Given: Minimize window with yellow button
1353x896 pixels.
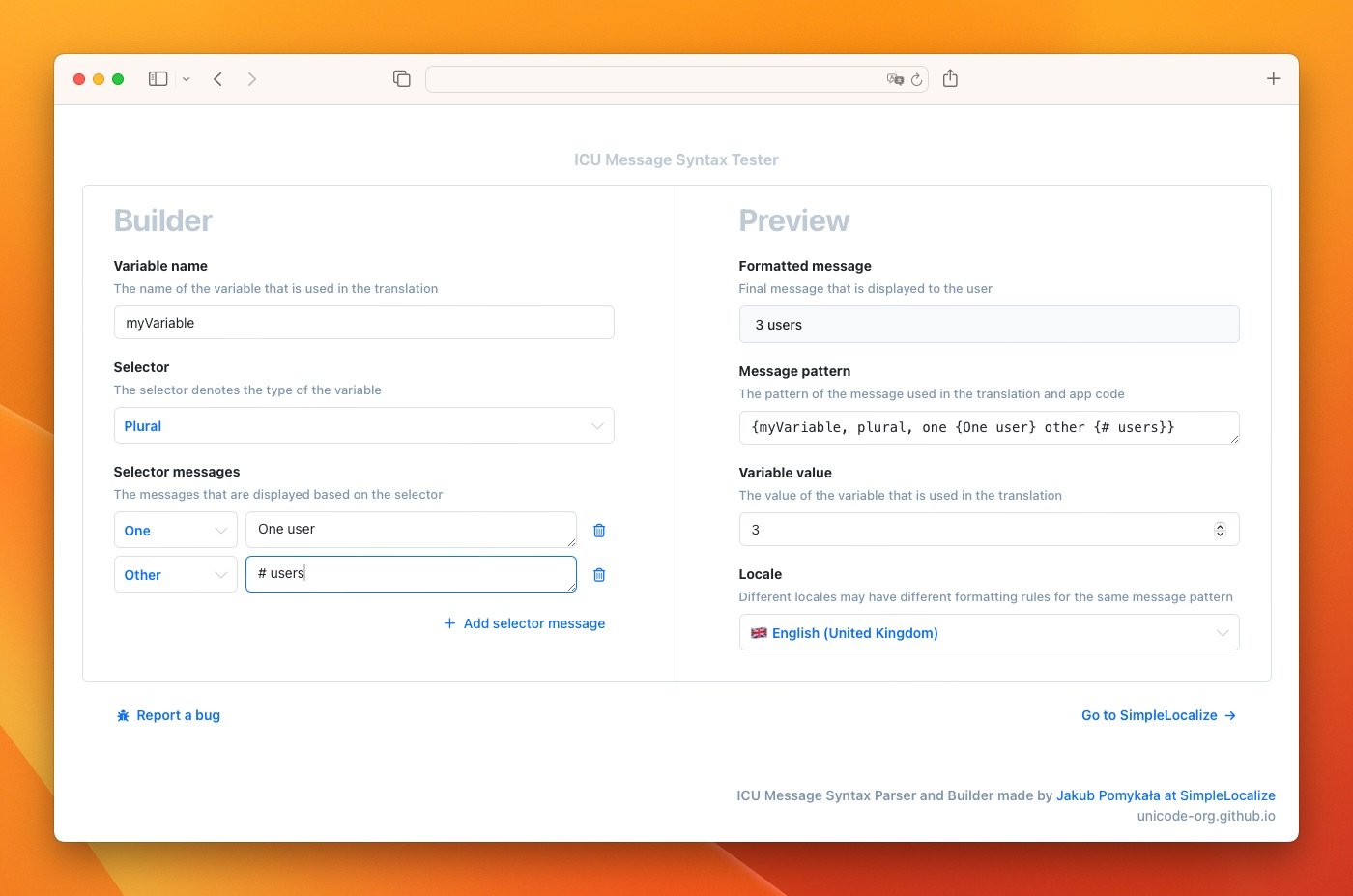Looking at the screenshot, I should point(99,79).
